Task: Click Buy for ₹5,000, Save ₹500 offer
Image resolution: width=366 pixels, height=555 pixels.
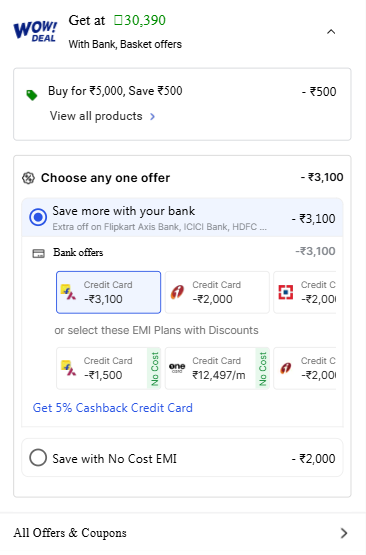Action: [115, 91]
